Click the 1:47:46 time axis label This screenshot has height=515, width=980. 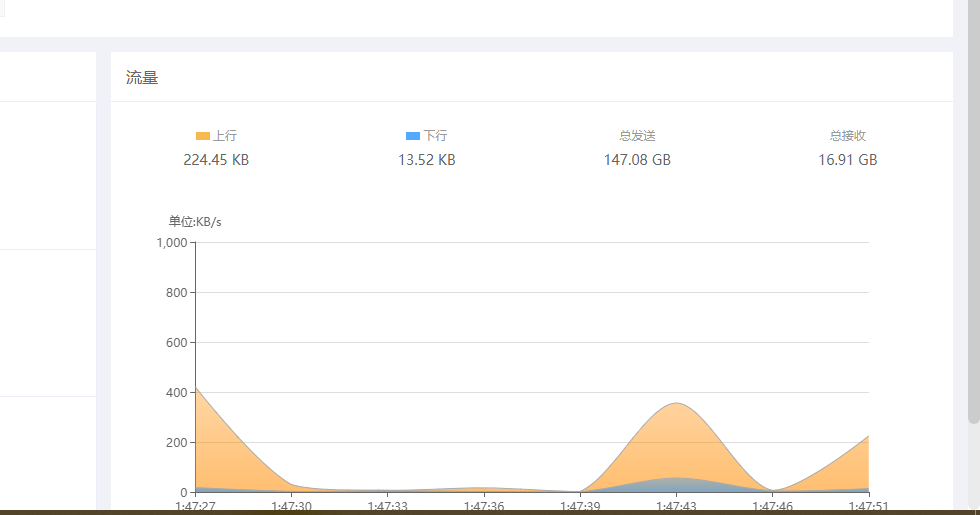click(772, 507)
